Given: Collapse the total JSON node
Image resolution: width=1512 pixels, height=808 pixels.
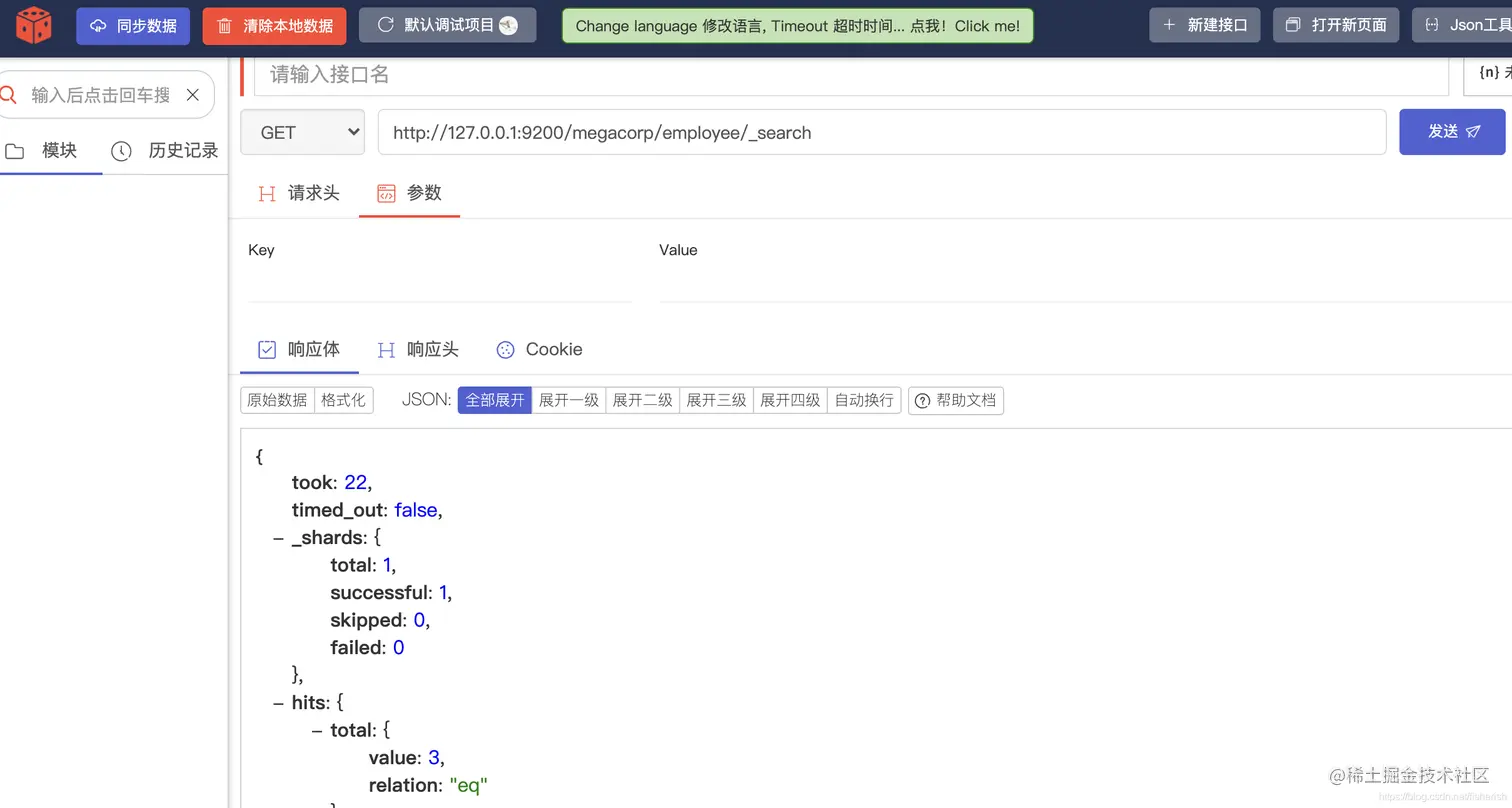Looking at the screenshot, I should (317, 731).
